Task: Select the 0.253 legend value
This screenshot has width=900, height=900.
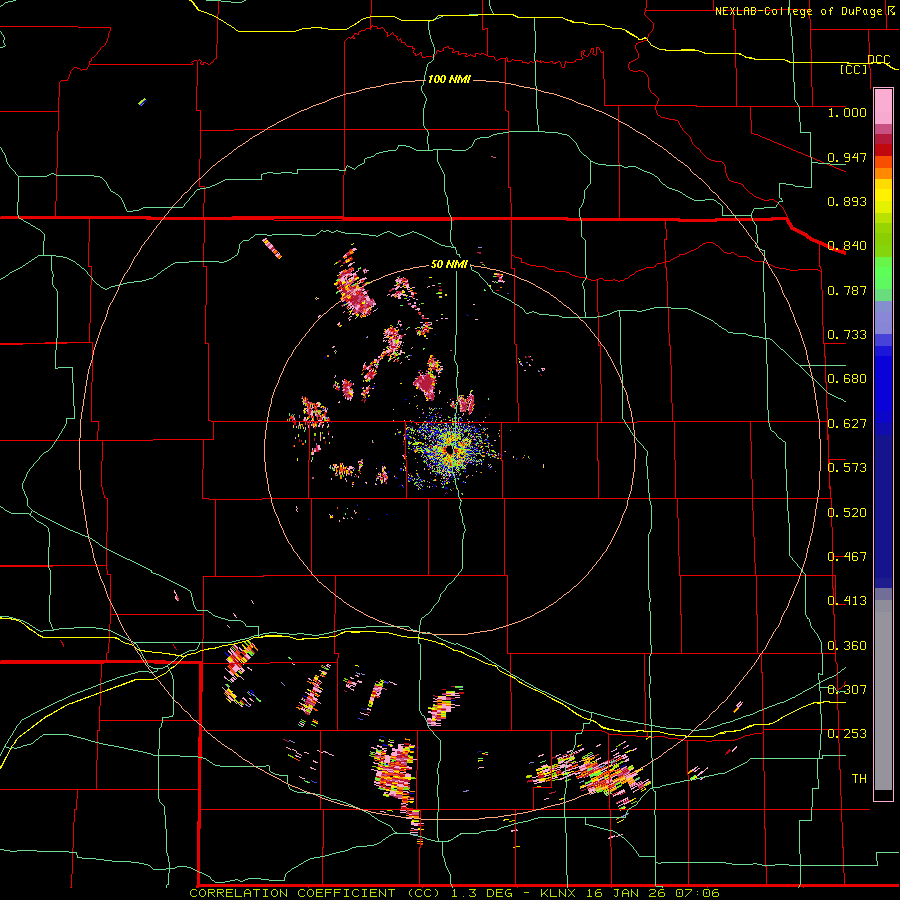Action: 847,734
